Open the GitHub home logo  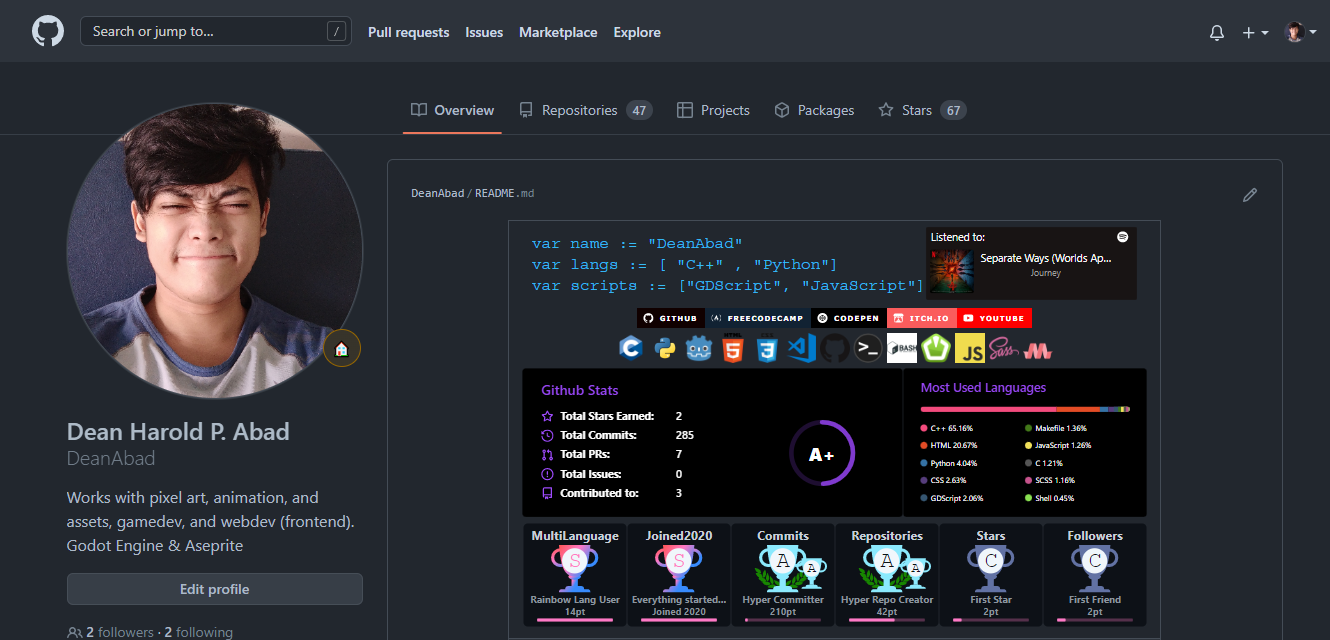coord(48,32)
